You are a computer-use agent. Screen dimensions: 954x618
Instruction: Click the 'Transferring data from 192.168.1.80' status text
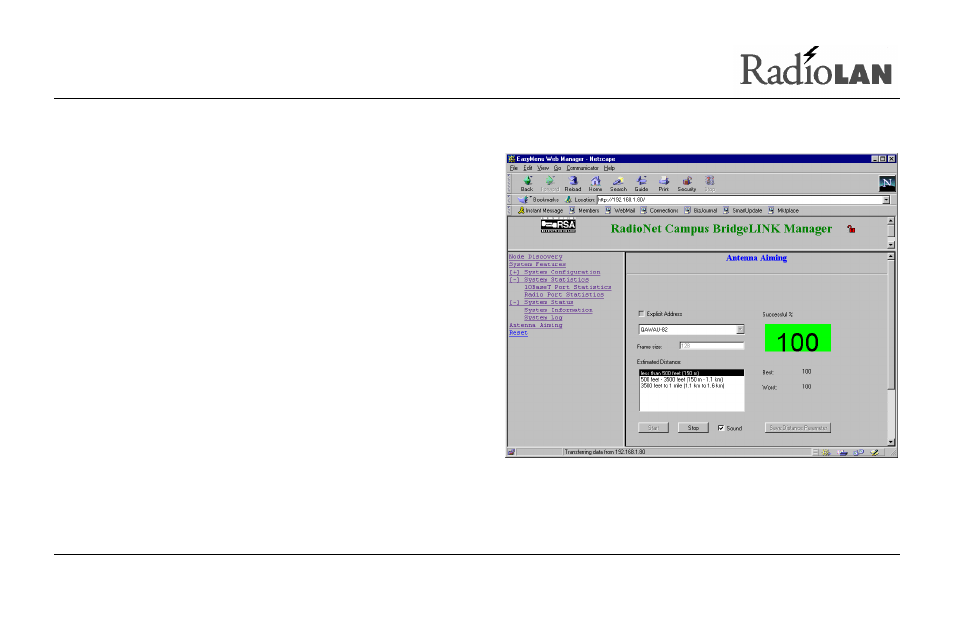(605, 453)
